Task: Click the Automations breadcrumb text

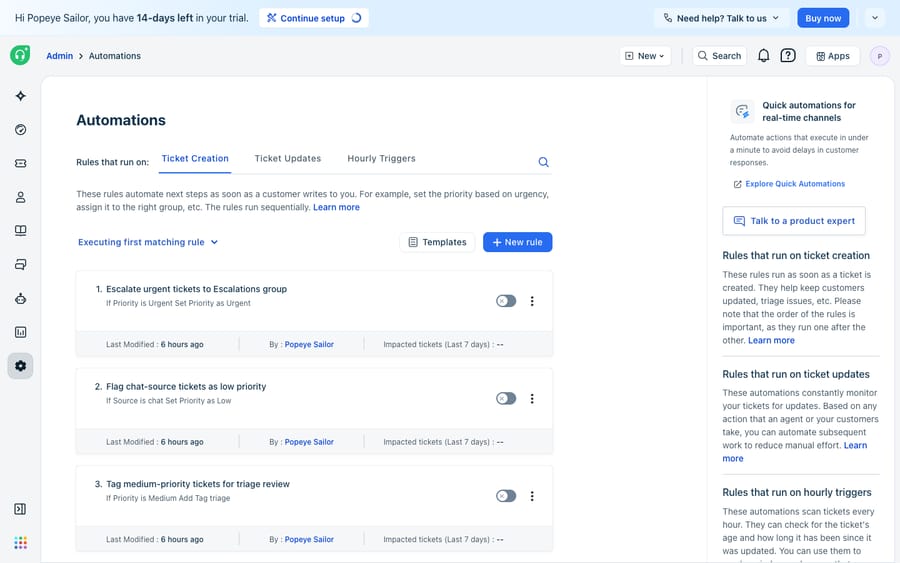Action: coord(115,56)
